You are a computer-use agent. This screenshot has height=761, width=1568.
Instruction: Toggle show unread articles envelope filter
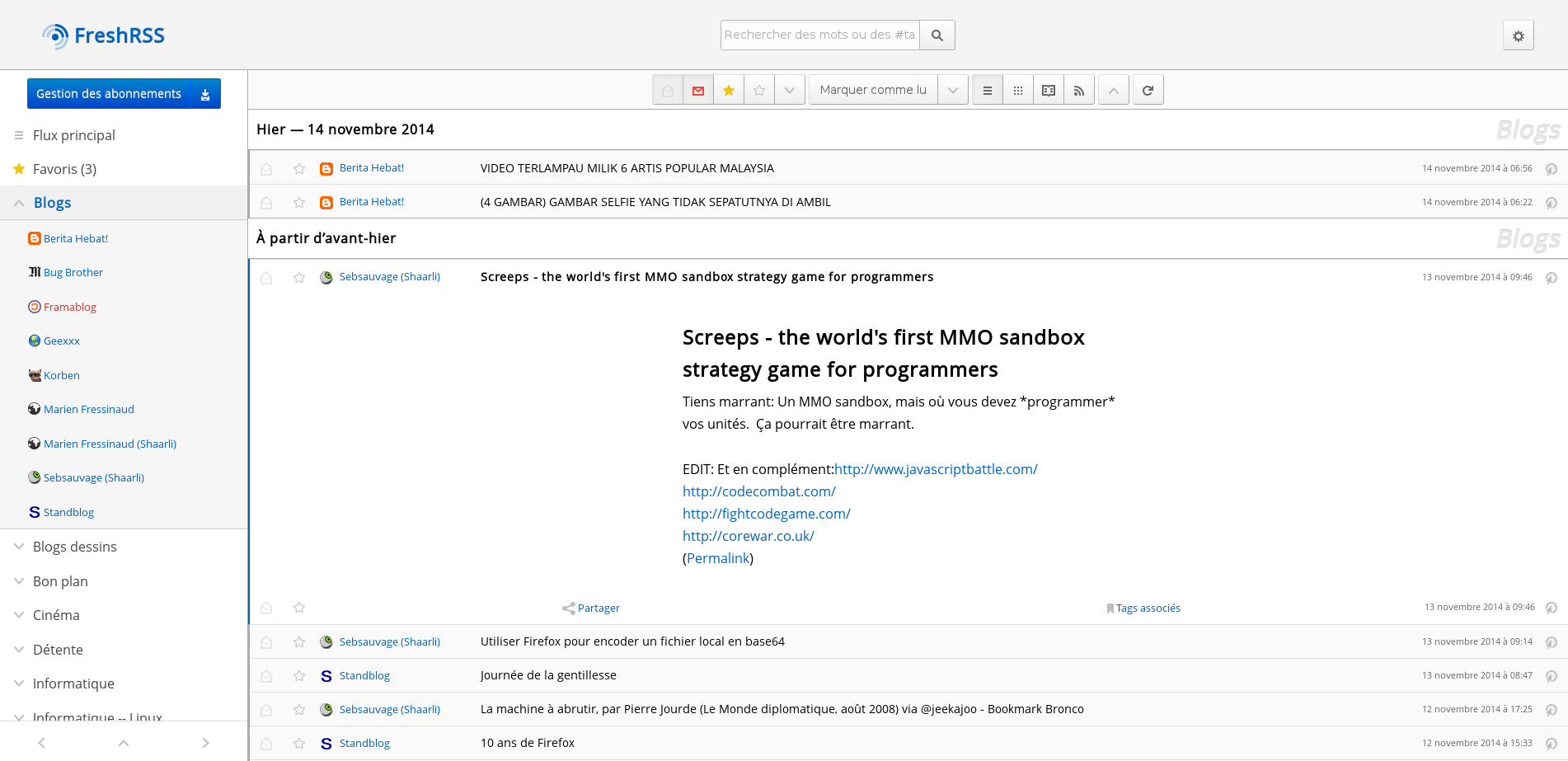[697, 91]
